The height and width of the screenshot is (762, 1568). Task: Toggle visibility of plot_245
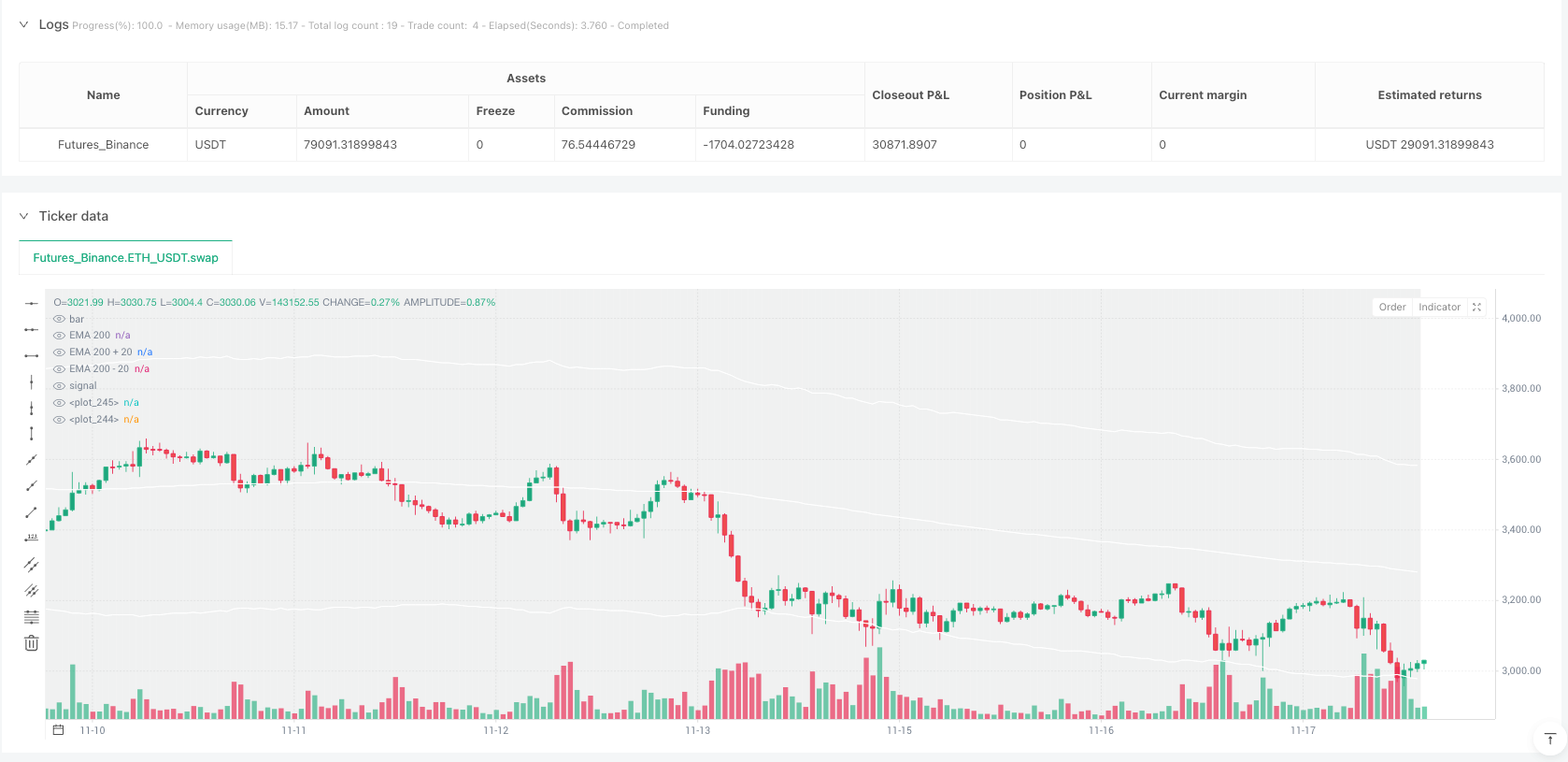tap(59, 403)
